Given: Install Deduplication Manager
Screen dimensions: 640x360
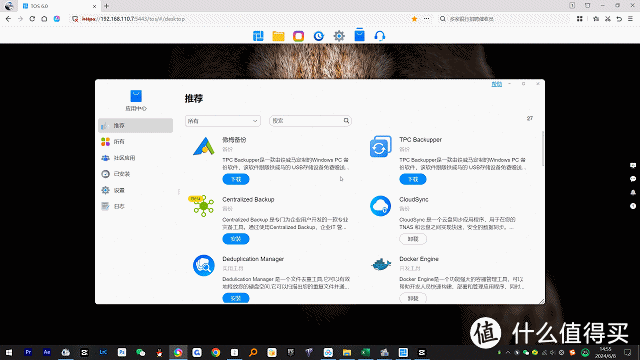Looking at the screenshot, I should [236, 298].
